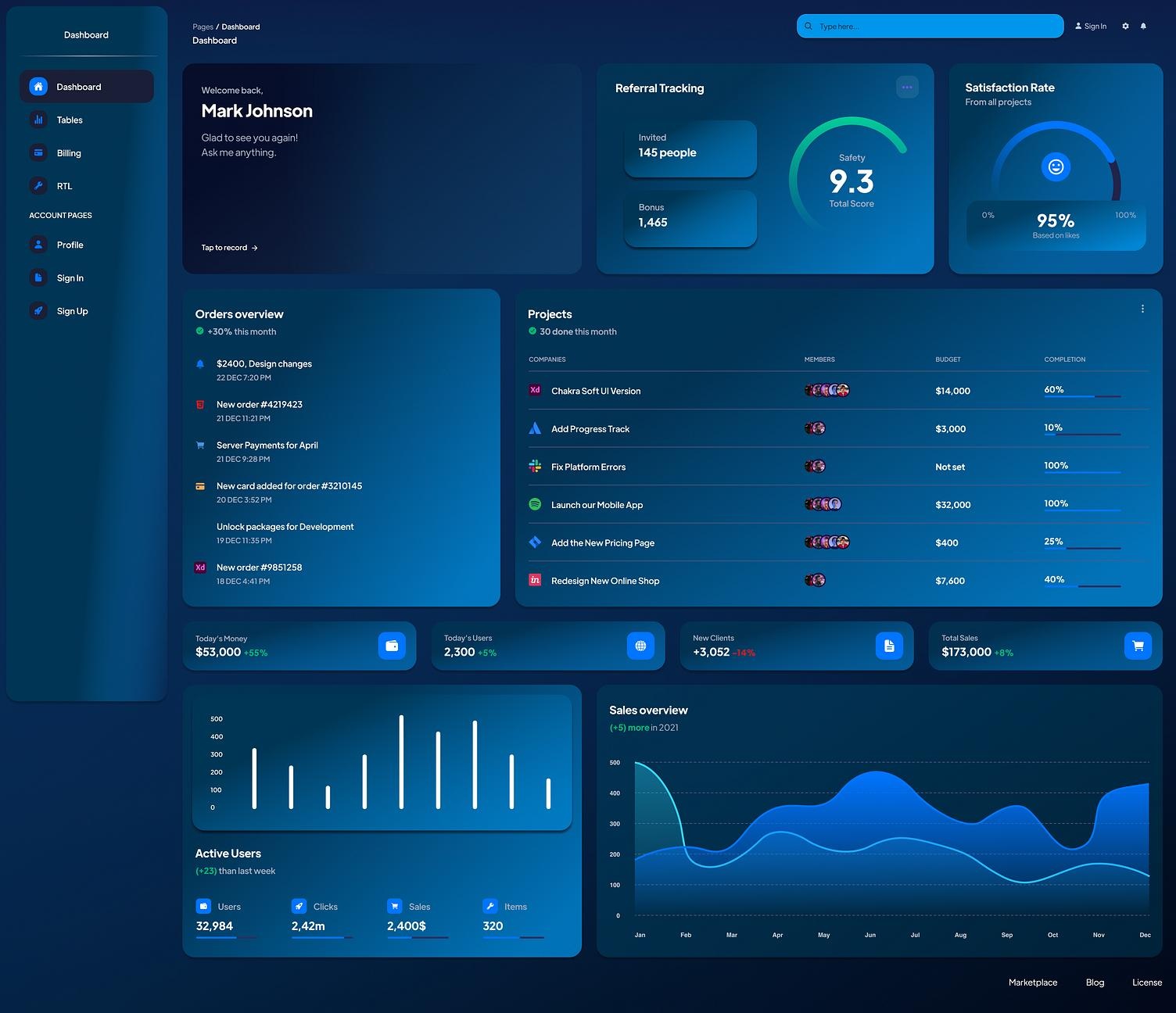Click the Type here search field

pos(930,27)
